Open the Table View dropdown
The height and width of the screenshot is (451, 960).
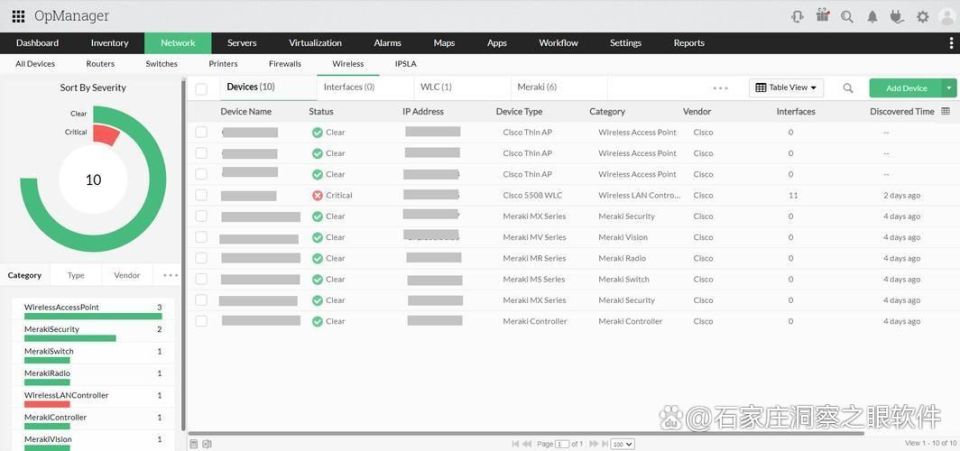(x=786, y=88)
